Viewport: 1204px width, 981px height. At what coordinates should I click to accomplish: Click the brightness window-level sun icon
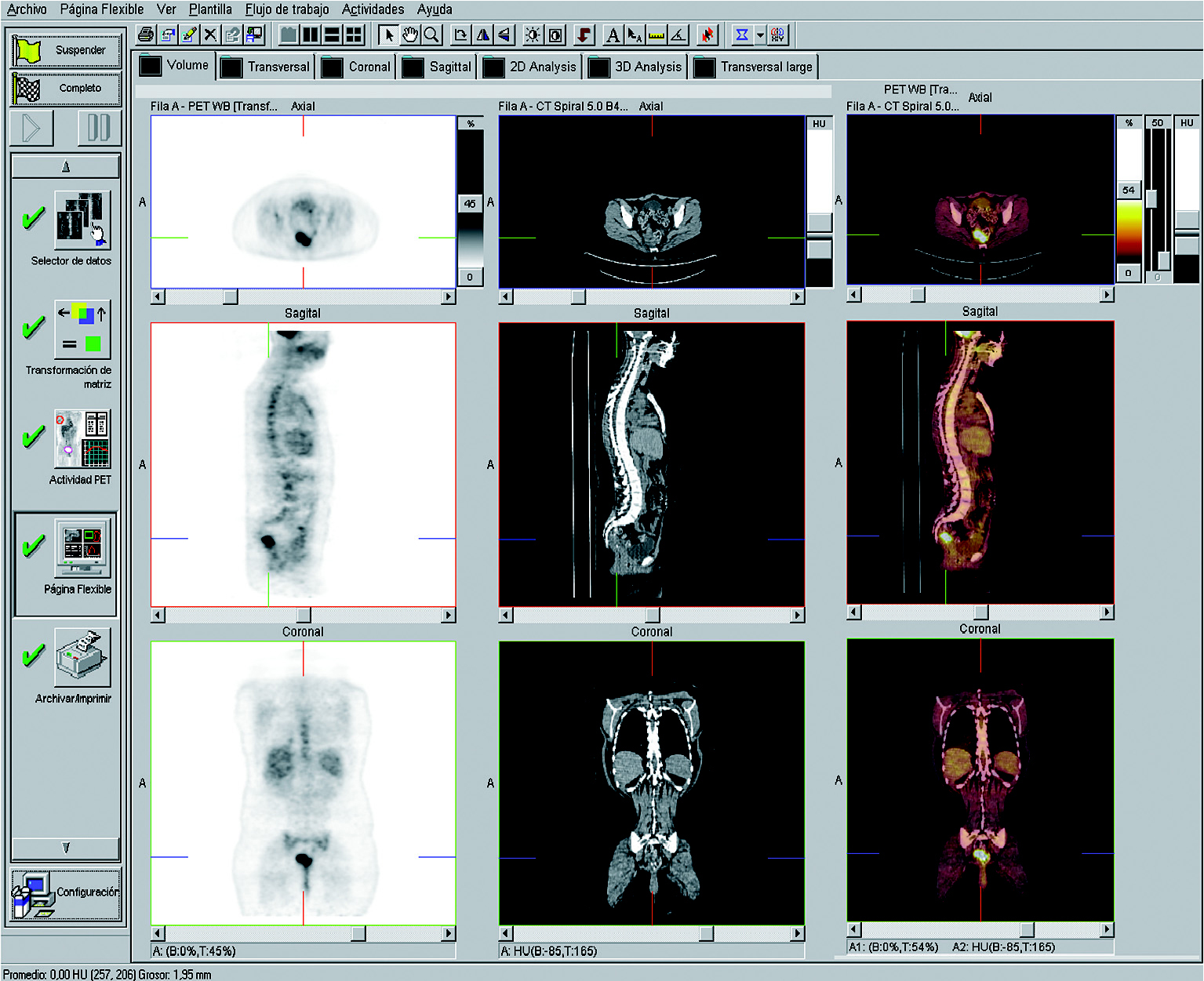point(533,35)
